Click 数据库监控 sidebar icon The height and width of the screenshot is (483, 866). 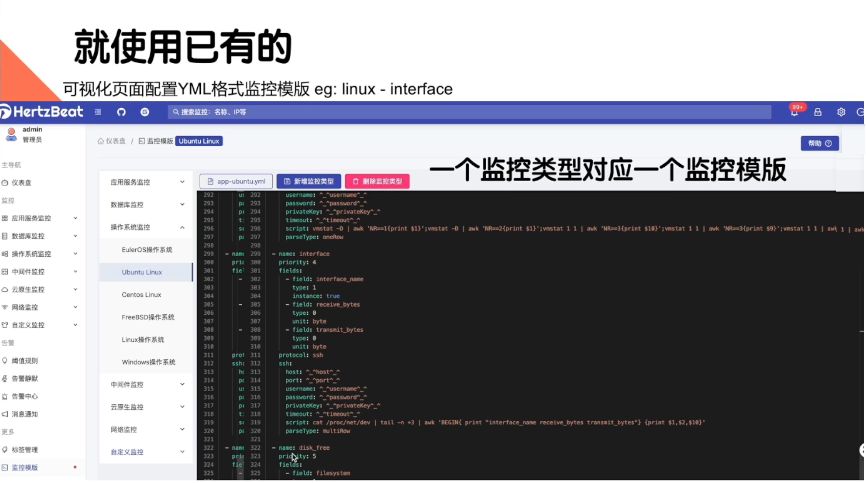click(x=5, y=236)
